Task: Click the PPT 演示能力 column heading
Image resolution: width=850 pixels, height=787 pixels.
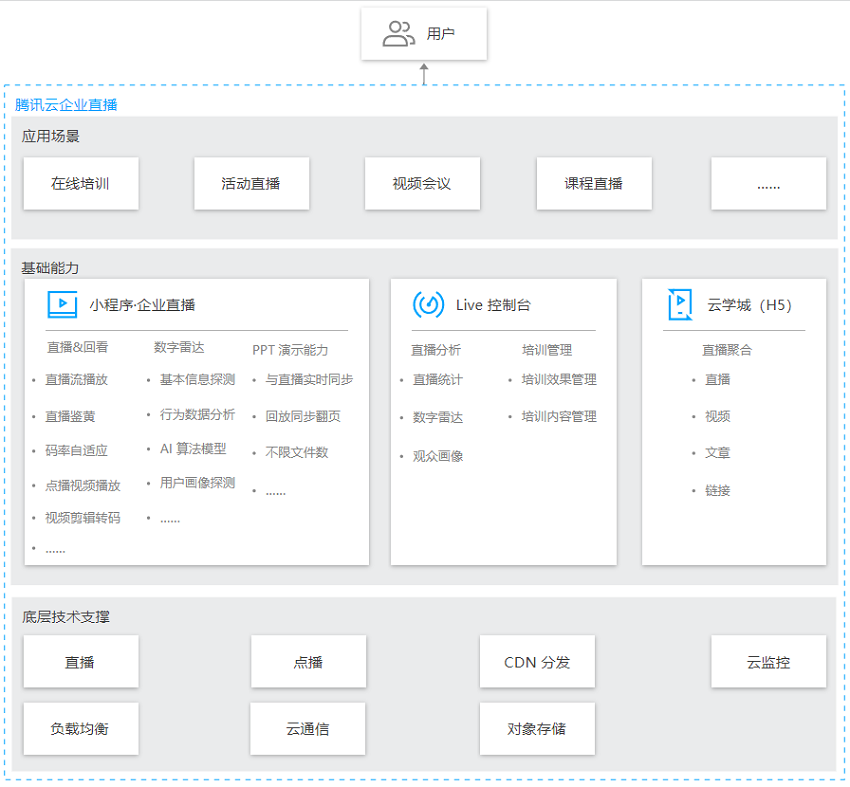Action: (290, 350)
